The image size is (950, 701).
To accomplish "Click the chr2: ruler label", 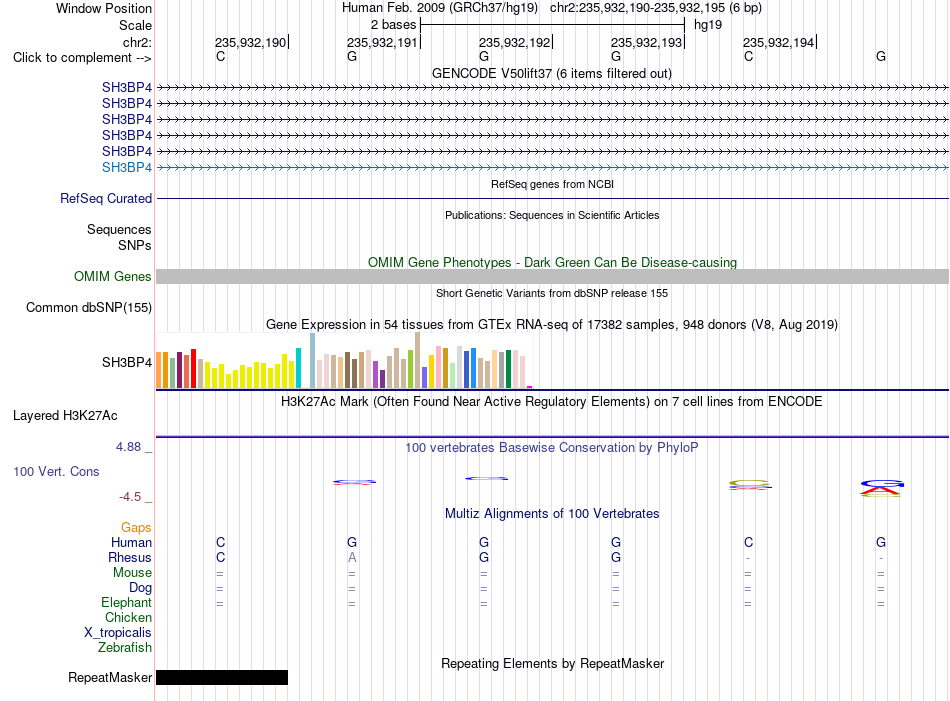I will [x=138, y=42].
